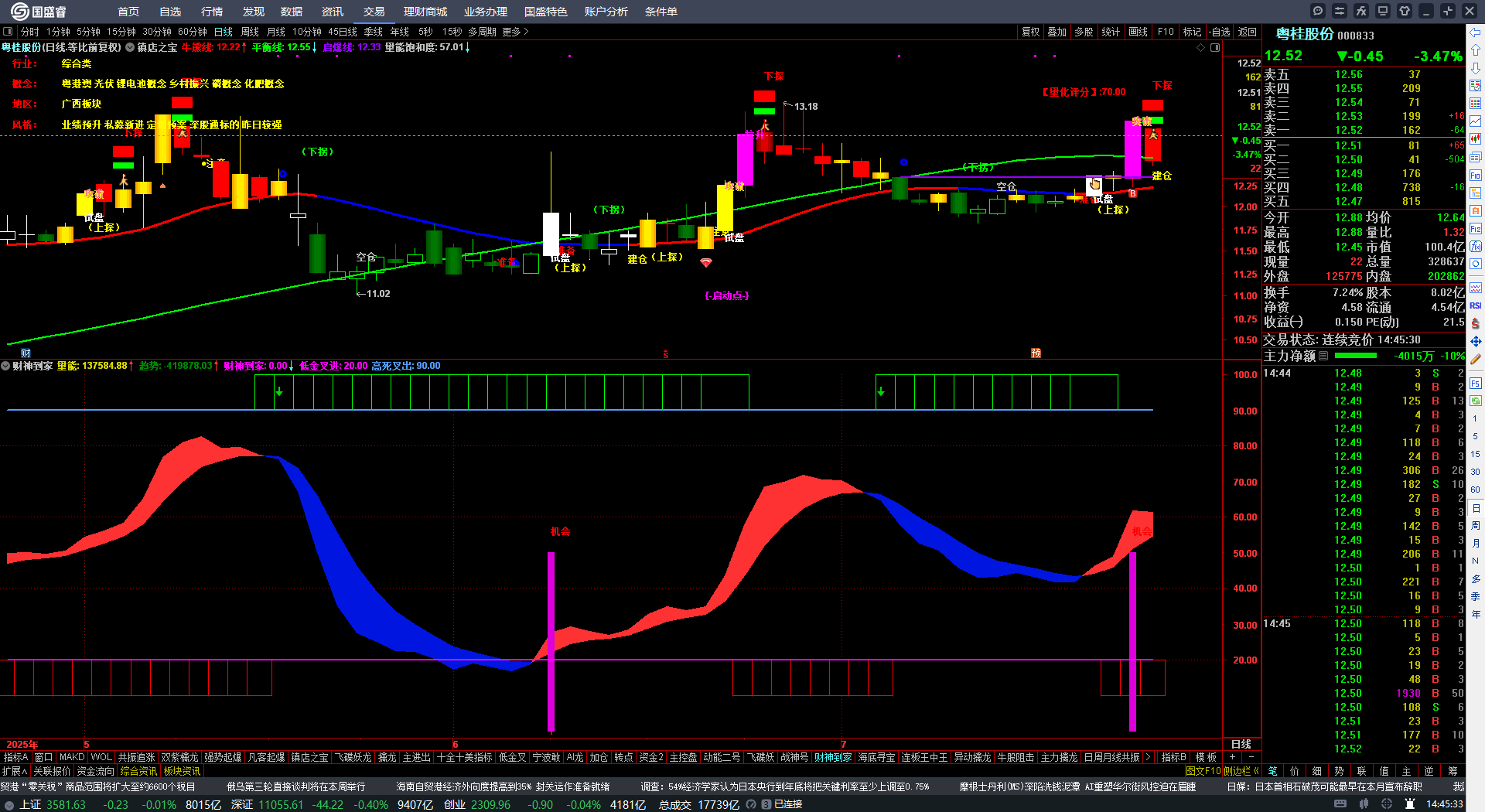Image resolution: width=1485 pixels, height=812 pixels.
Task: Expand the 更多 periods dropdown
Action: click(515, 32)
